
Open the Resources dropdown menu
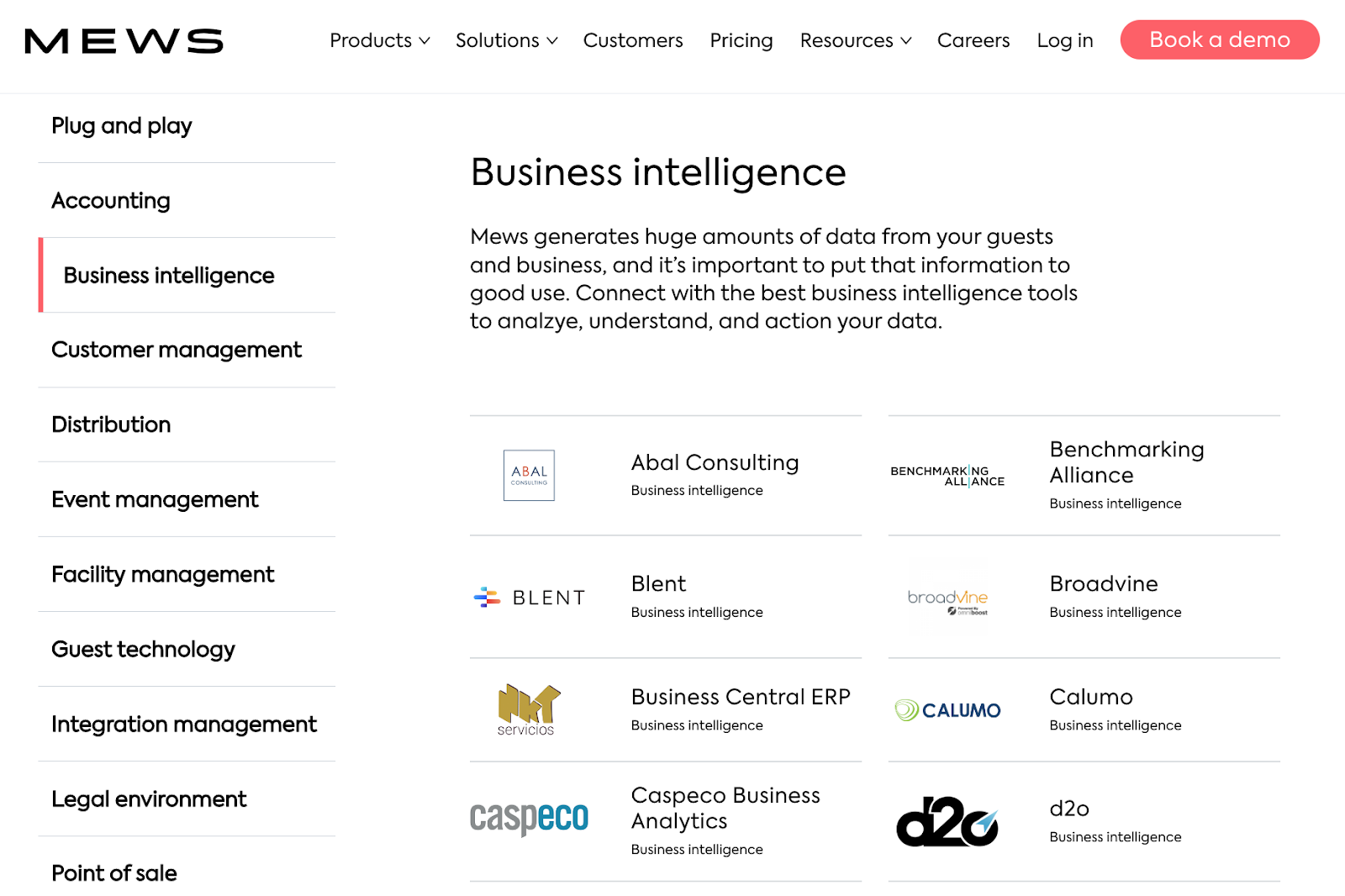856,40
